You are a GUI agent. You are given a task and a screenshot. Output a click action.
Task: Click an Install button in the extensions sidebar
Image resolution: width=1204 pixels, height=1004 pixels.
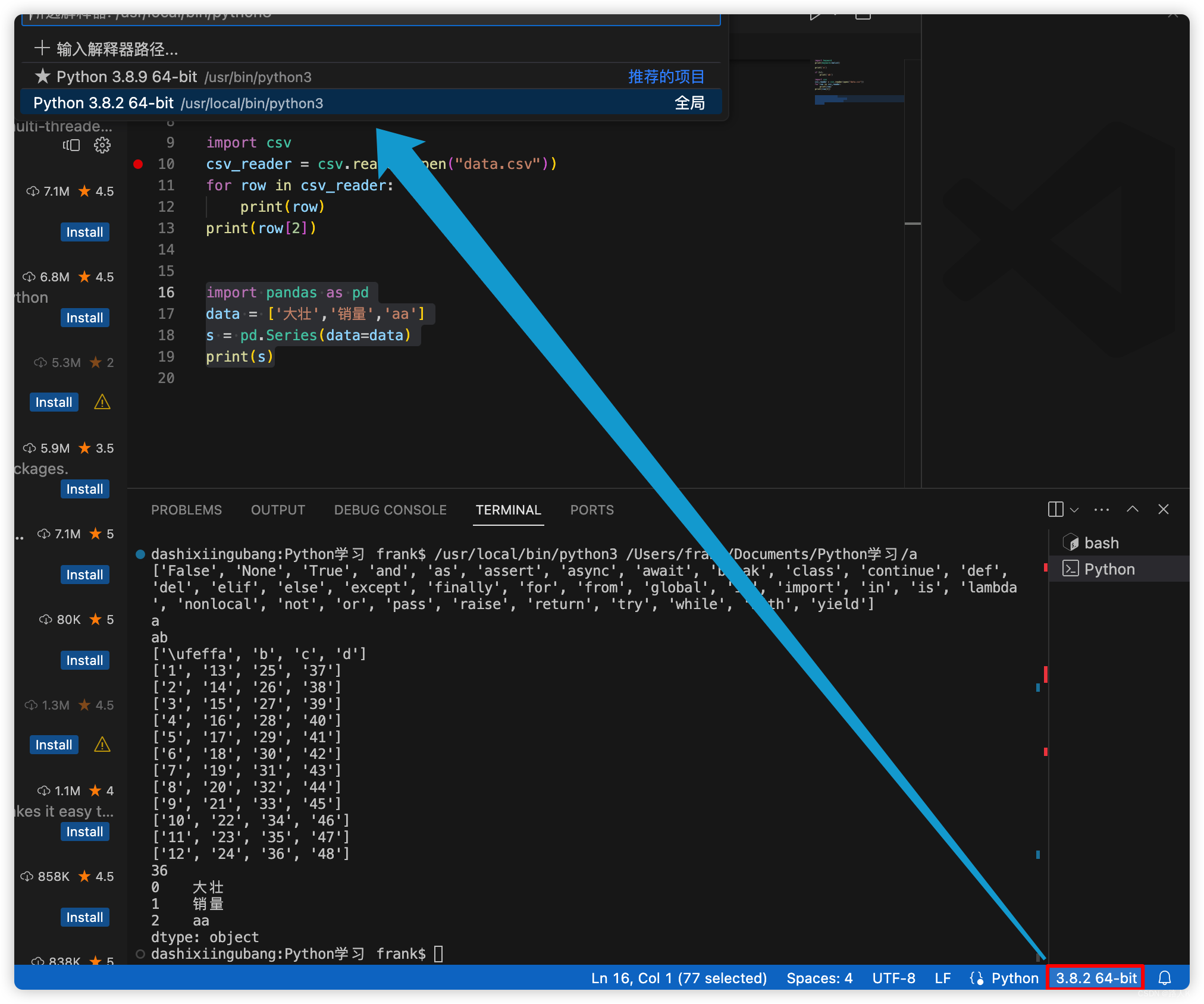click(x=84, y=232)
